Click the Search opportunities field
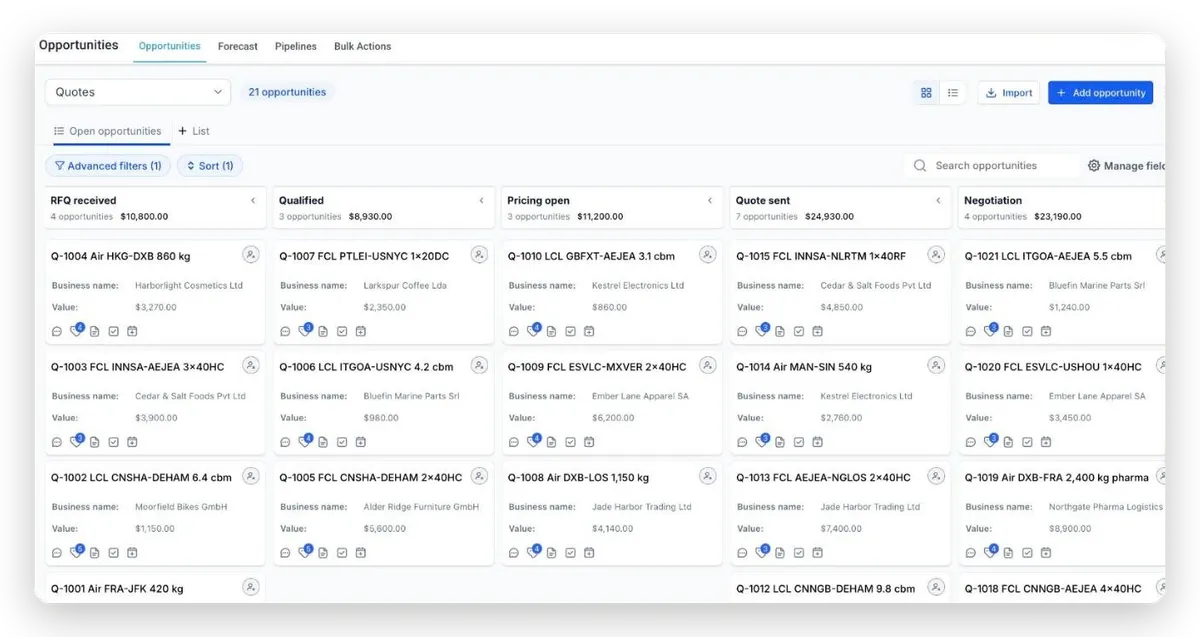 (990, 166)
